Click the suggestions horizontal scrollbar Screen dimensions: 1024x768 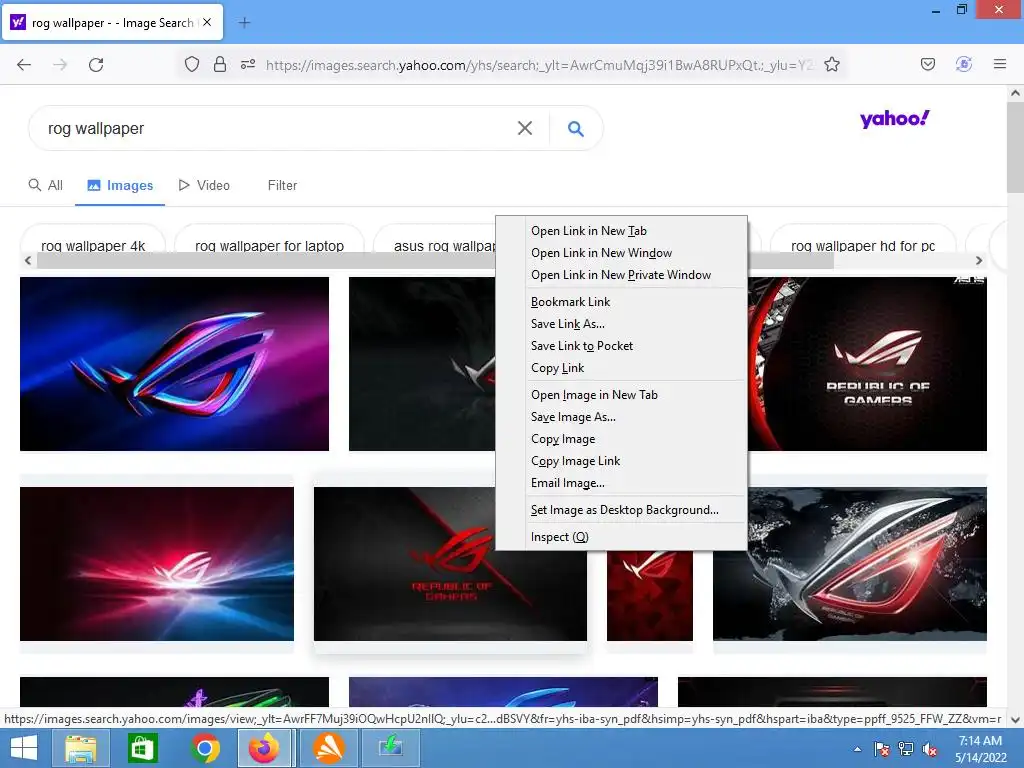435,261
